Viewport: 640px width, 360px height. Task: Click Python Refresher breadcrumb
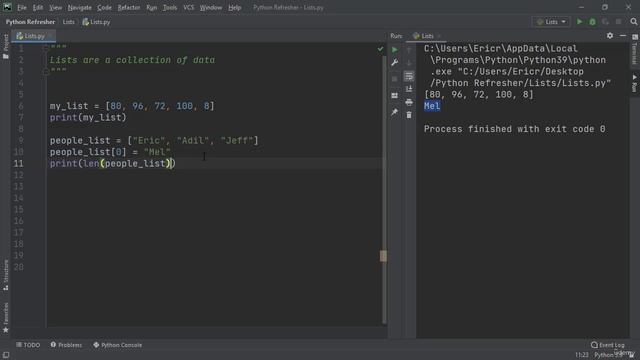pyautogui.click(x=30, y=22)
